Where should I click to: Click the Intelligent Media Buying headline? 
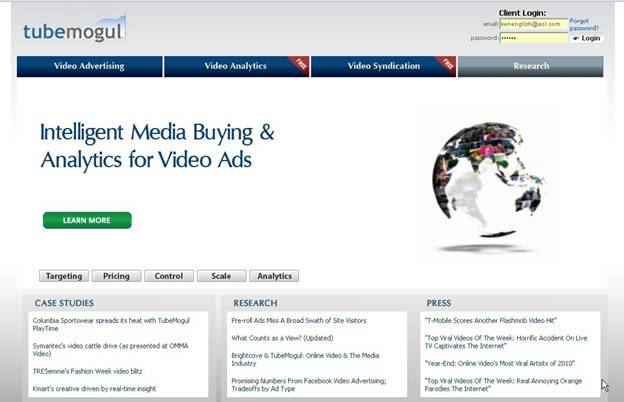157,146
